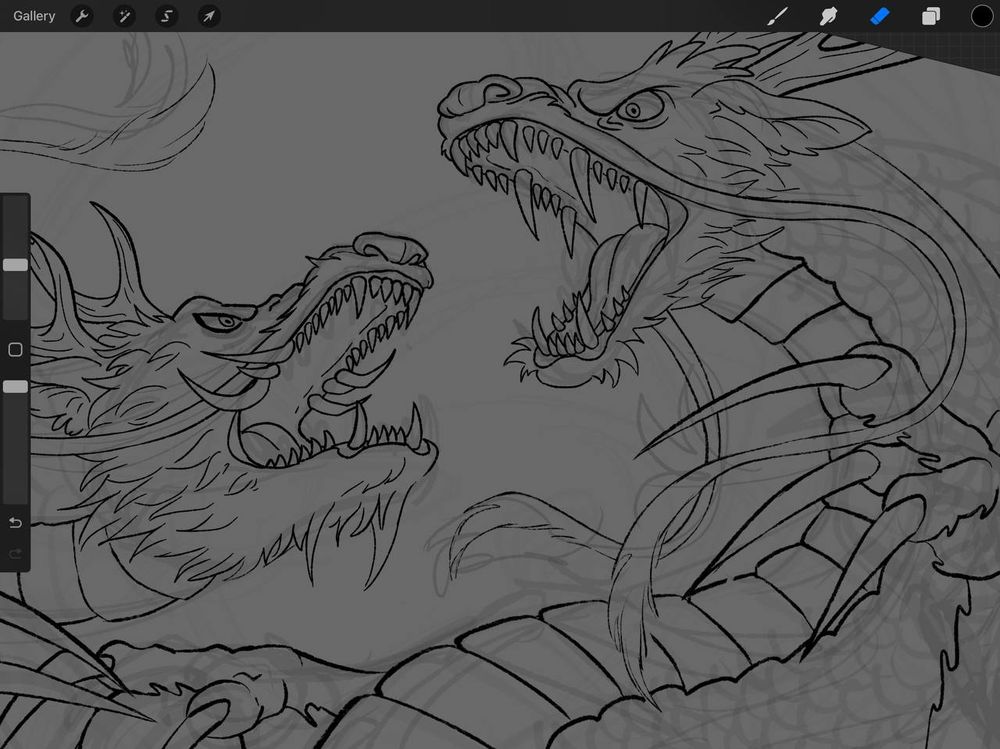1000x749 pixels.
Task: Open the Actions wrench menu
Action: point(82,16)
